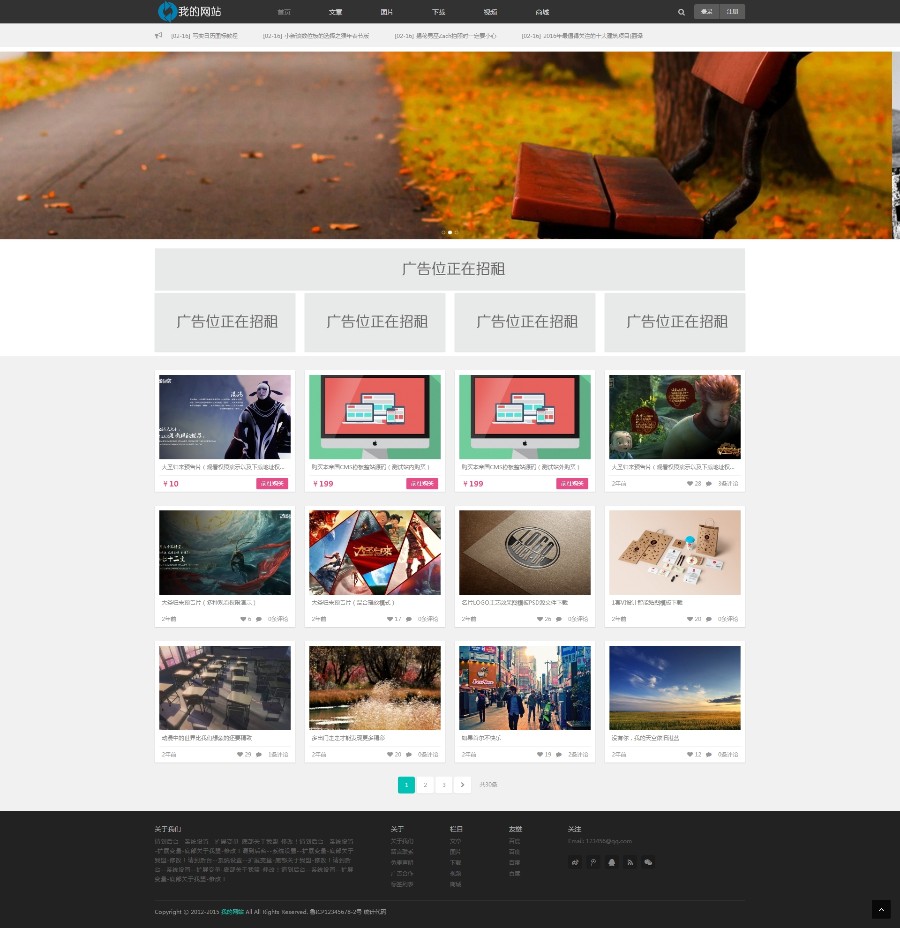Click comment bubble on classroom desks card
900x928 pixels.
coord(259,755)
